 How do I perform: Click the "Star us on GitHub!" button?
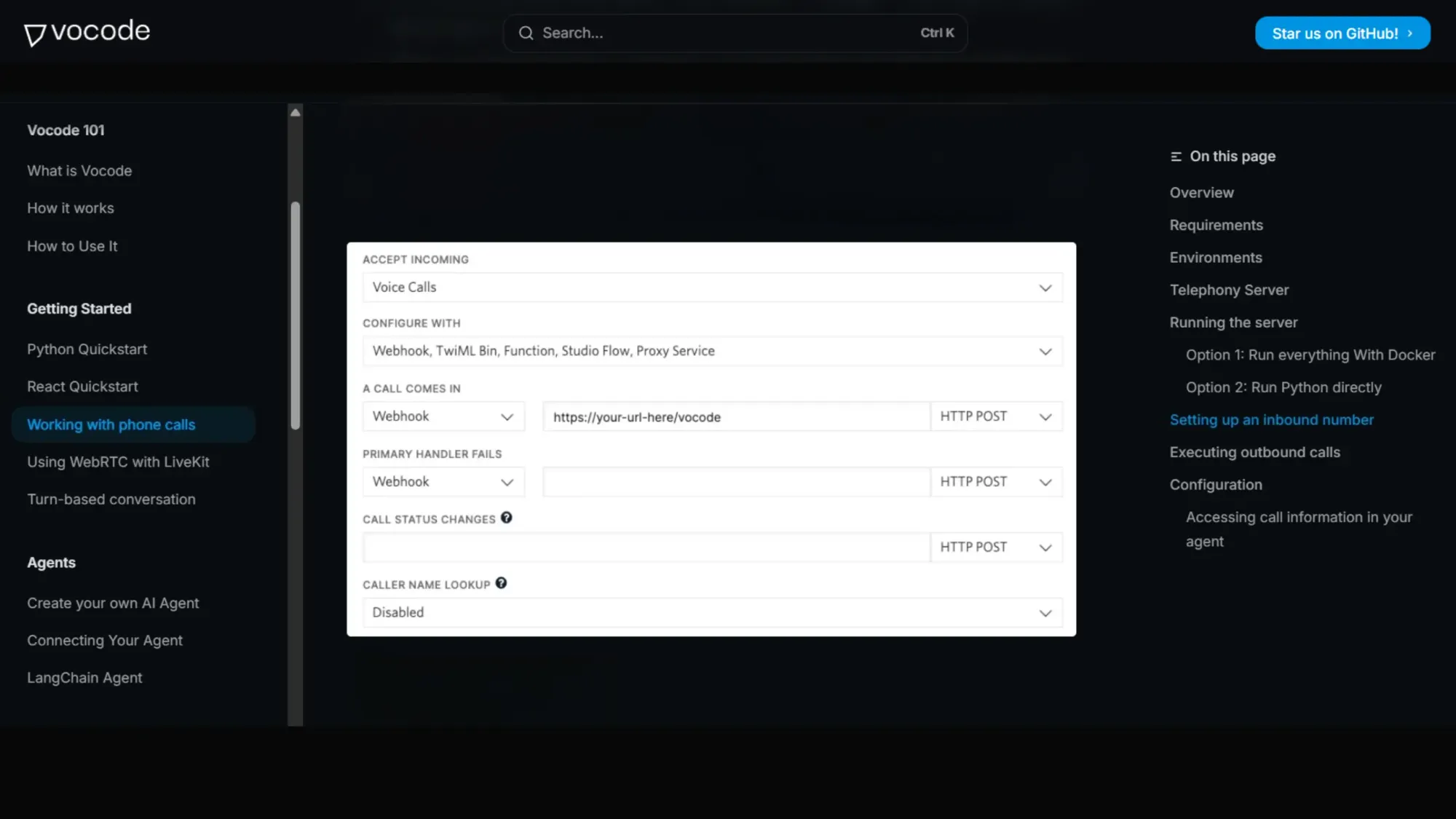1342,33
